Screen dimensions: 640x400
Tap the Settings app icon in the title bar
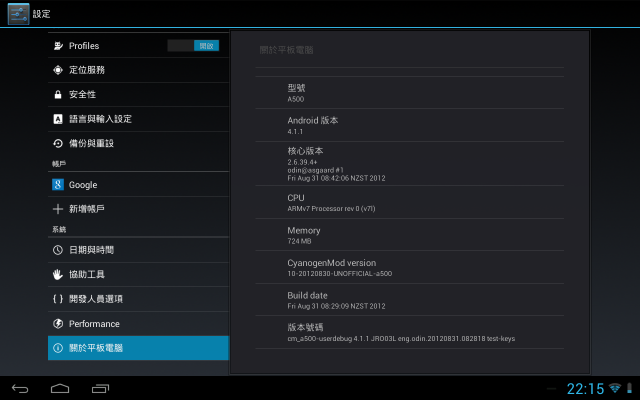point(18,14)
